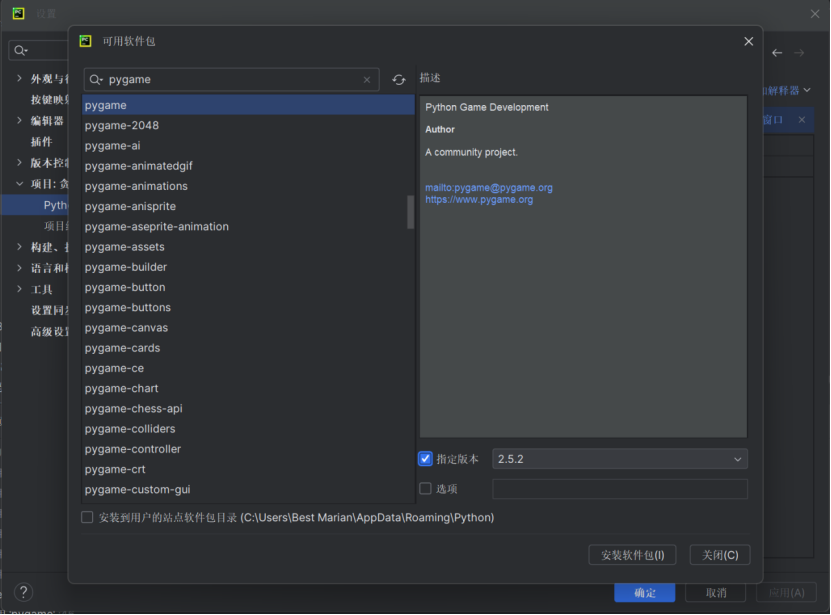The image size is (831, 615).
Task: Click the back arrow in Settings window
Action: (x=777, y=52)
